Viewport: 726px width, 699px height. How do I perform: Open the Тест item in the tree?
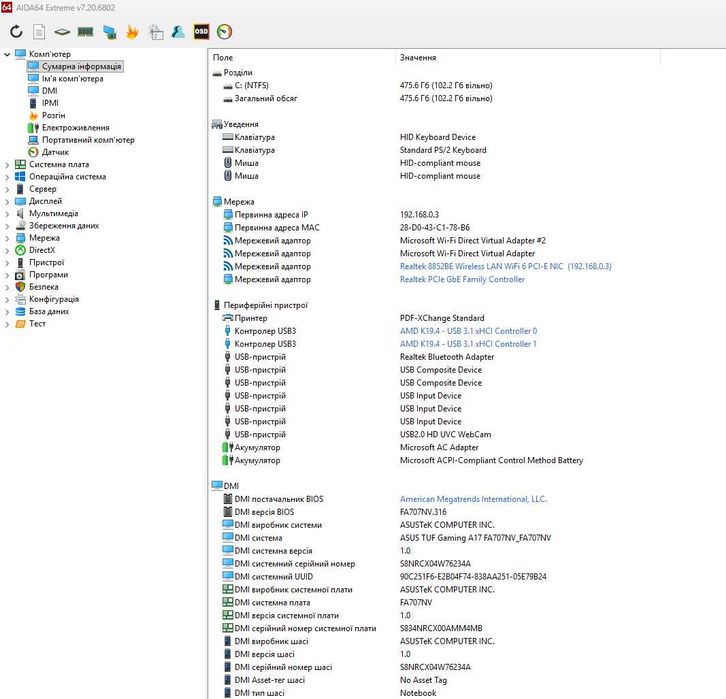(x=37, y=324)
